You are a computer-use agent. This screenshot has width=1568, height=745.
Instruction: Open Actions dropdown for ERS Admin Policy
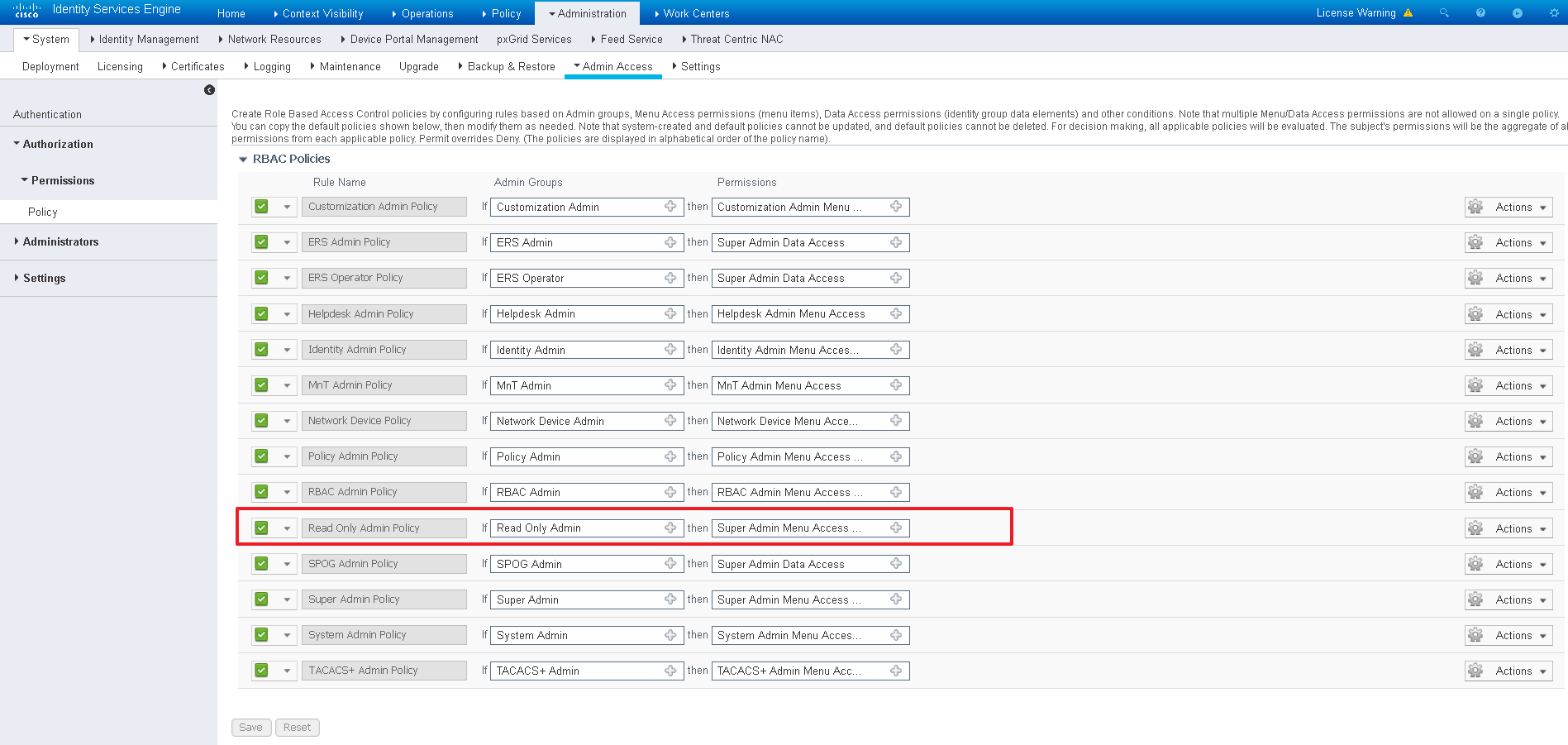1521,242
